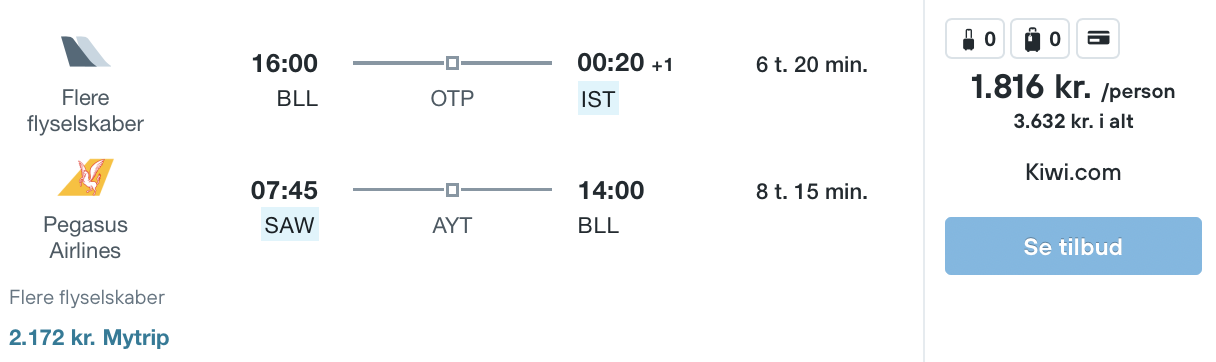Click the Kiwi.com provider name
Screen dimensions: 1216x362
pos(1073,173)
